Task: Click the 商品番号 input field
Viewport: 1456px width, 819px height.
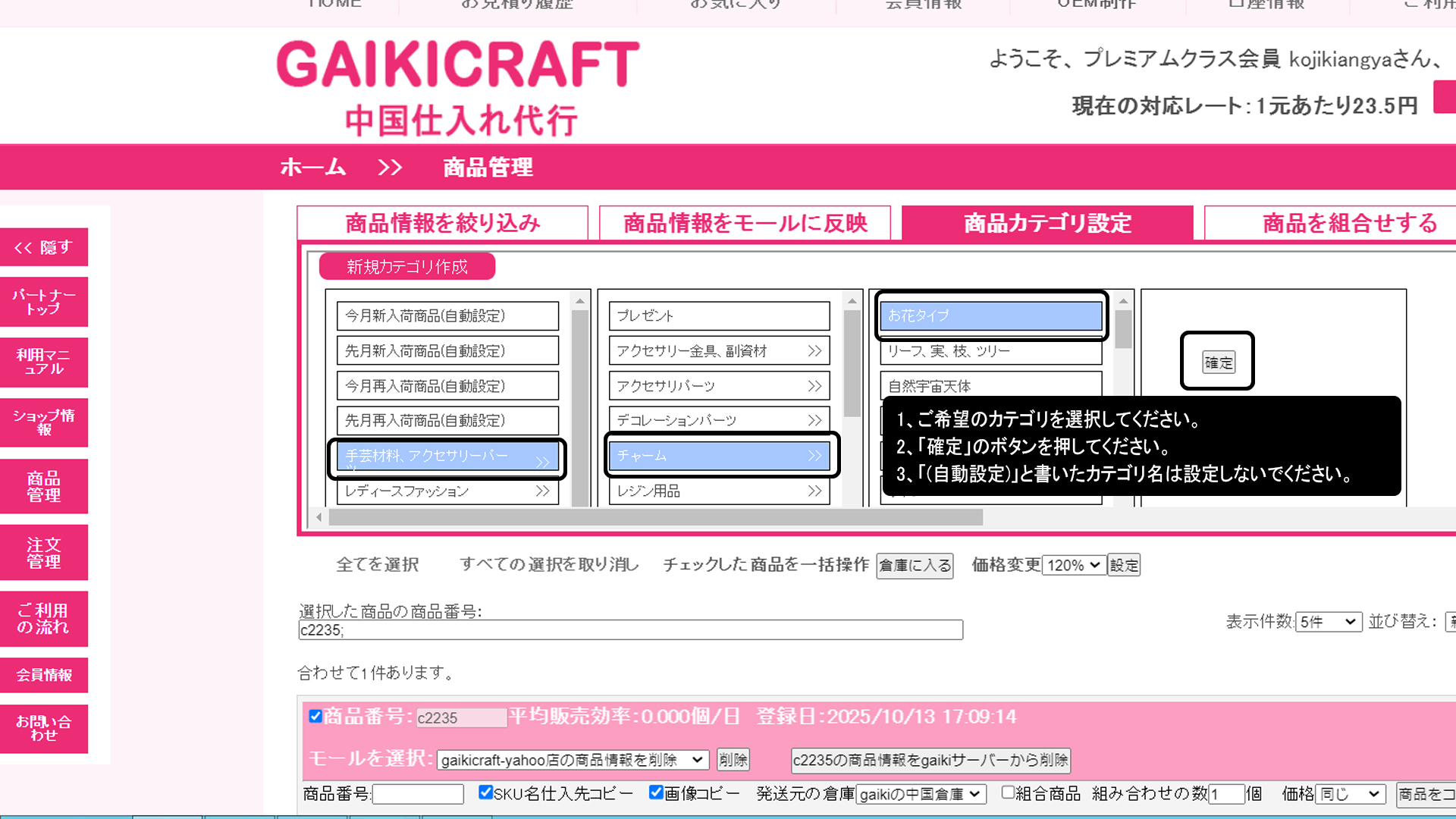Action: (x=418, y=794)
